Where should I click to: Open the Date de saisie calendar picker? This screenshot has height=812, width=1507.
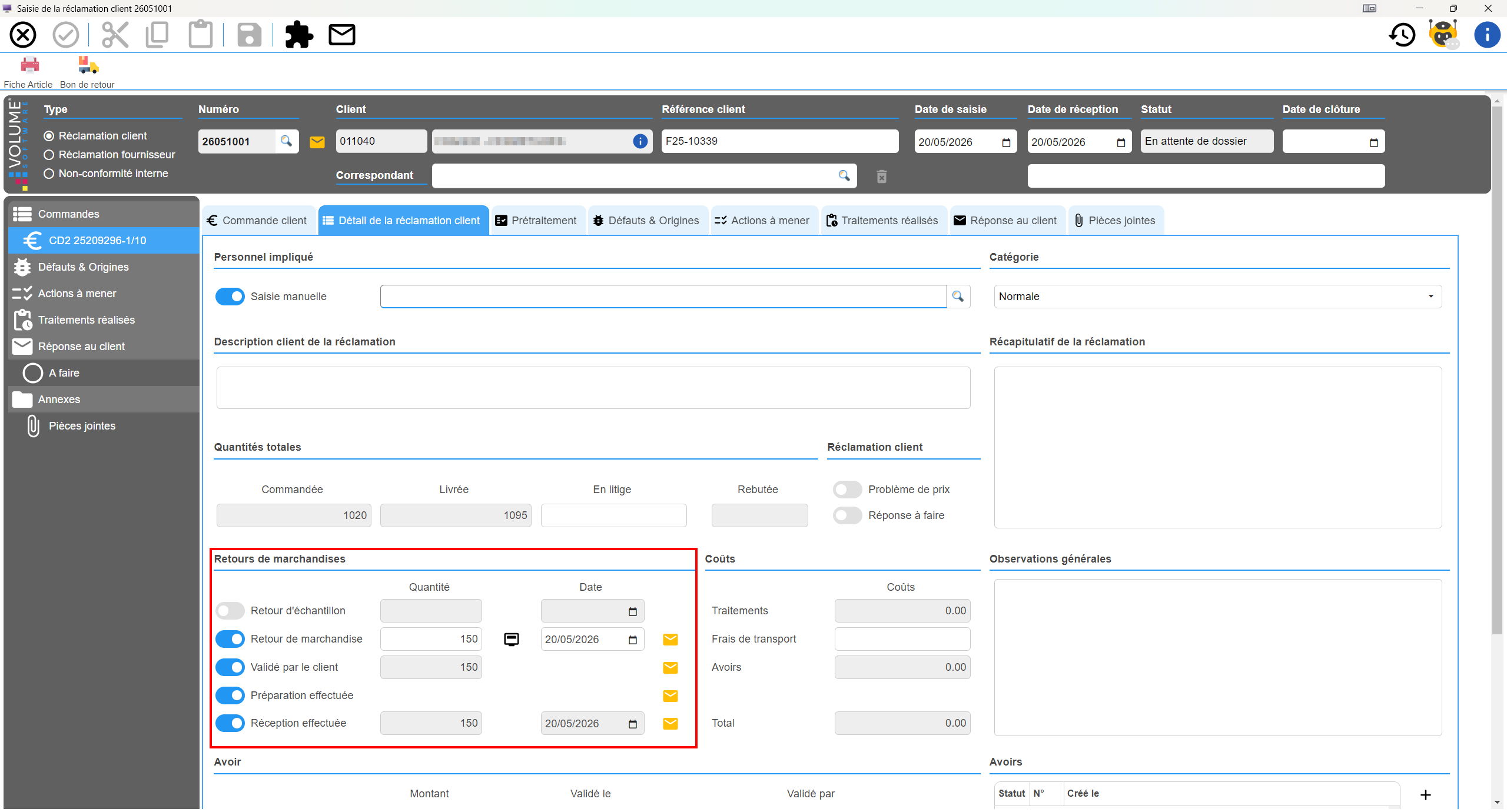(x=1006, y=142)
